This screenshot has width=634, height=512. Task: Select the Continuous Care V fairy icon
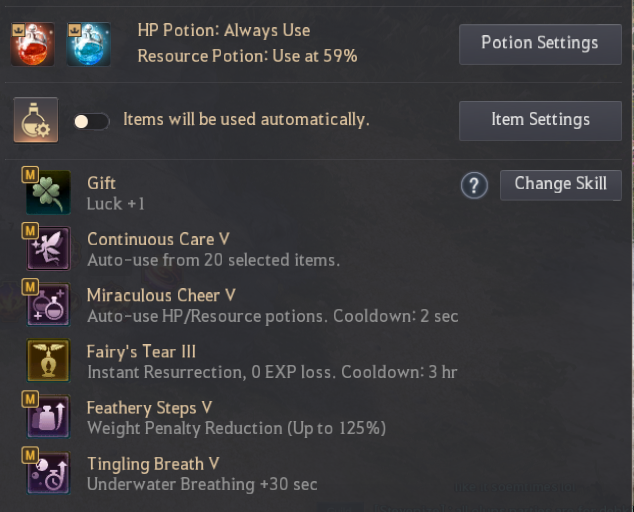click(x=48, y=248)
